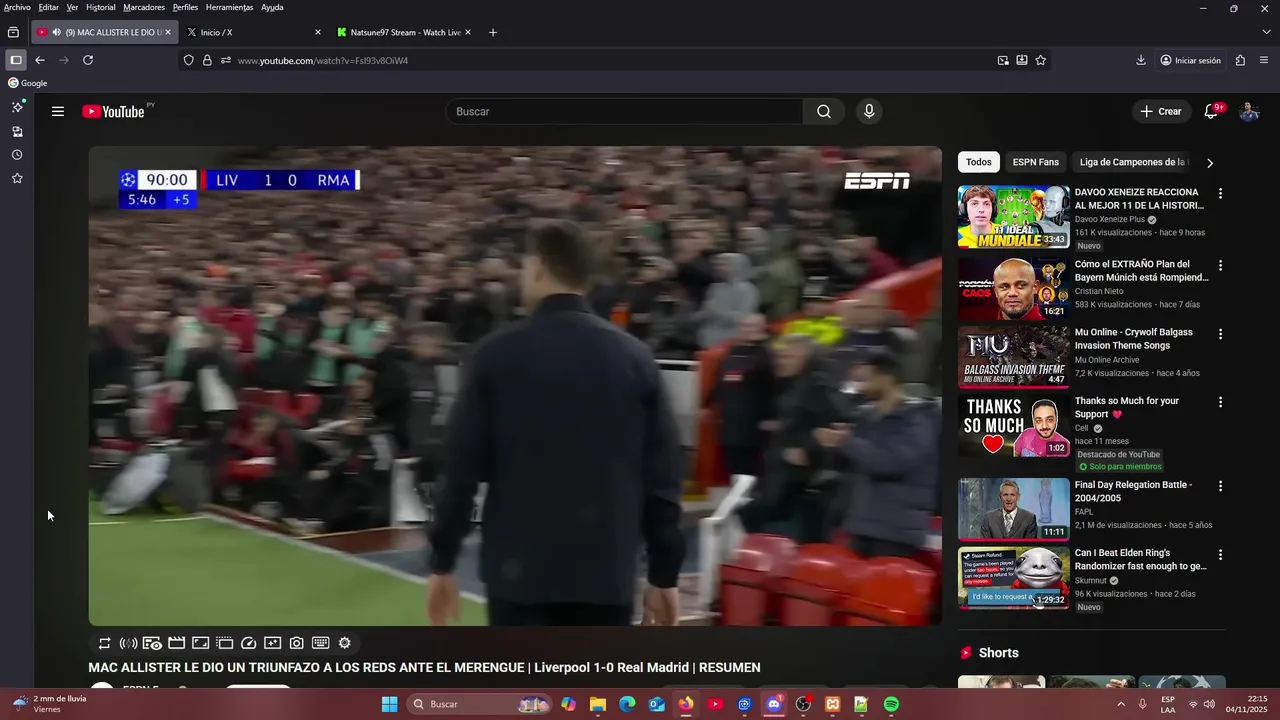The width and height of the screenshot is (1280, 720).
Task: Open options for DAVOO XENEIZE REACCIONA video
Action: [x=1220, y=193]
